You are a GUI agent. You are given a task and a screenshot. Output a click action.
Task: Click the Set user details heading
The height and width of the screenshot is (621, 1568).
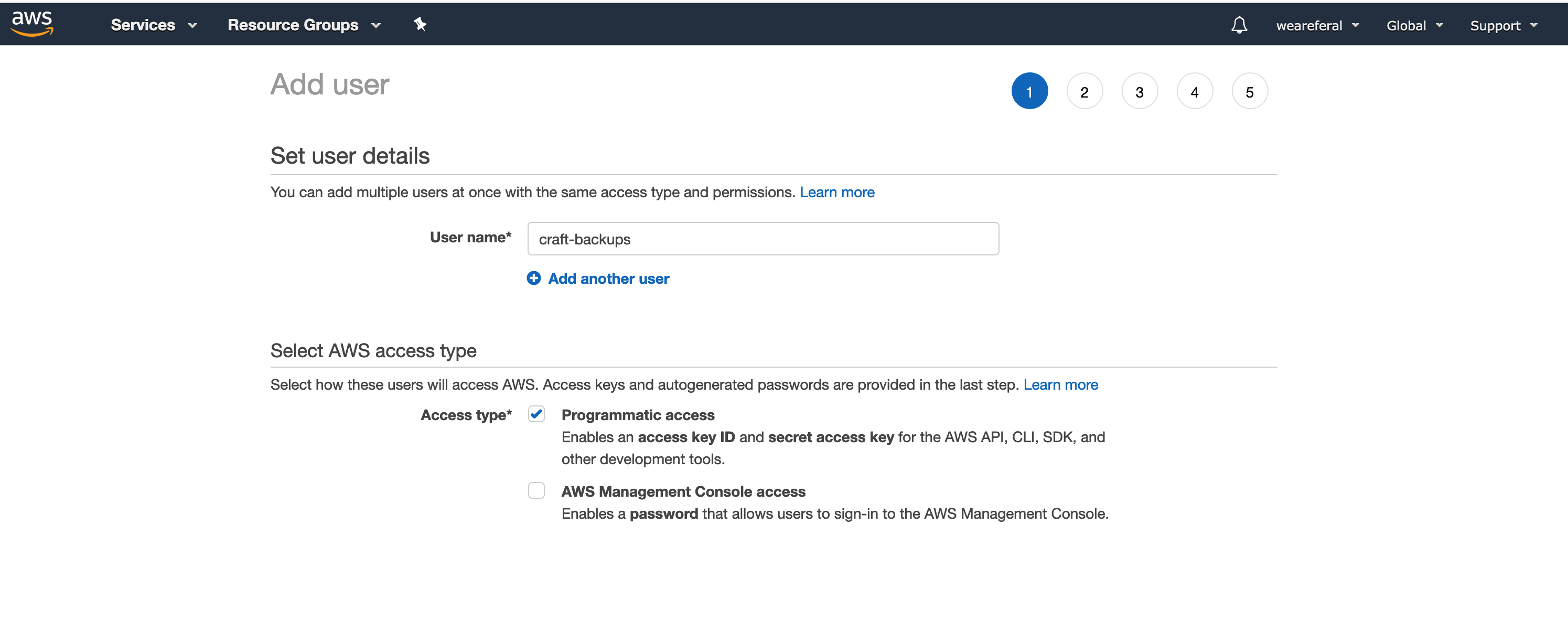point(350,156)
